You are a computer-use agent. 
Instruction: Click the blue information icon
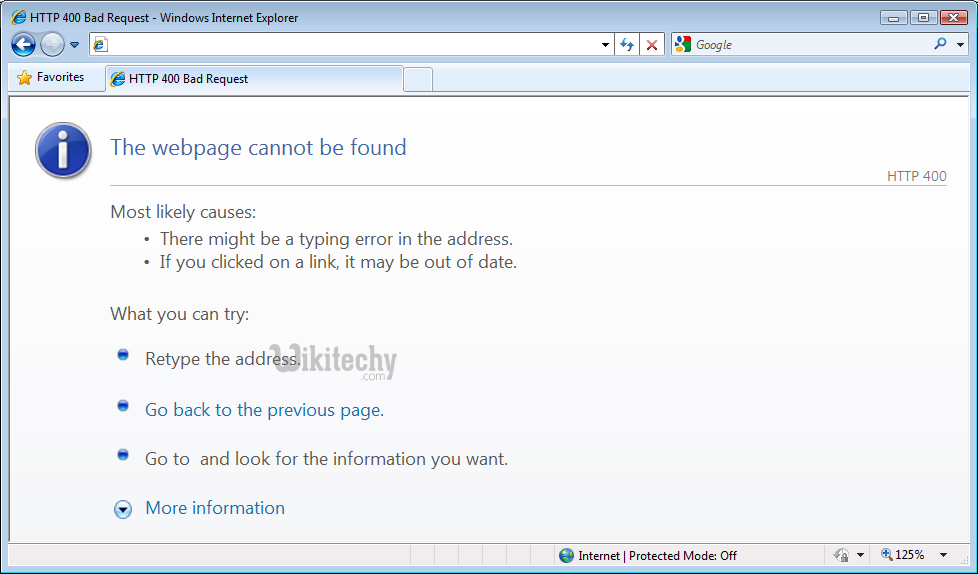point(63,150)
